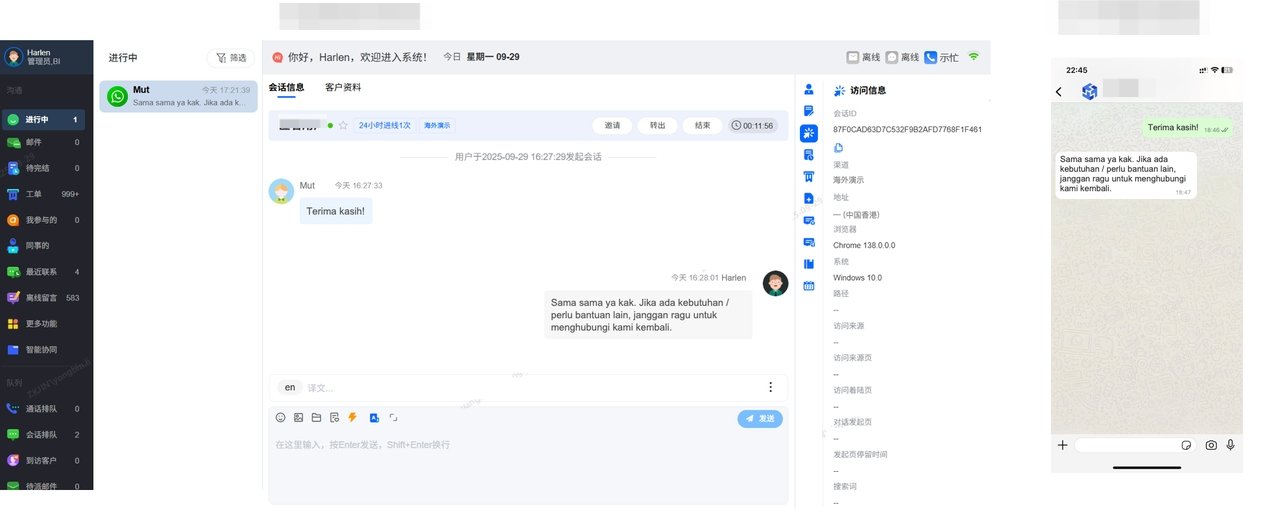Switch to the 客户资料 tab

(x=343, y=87)
